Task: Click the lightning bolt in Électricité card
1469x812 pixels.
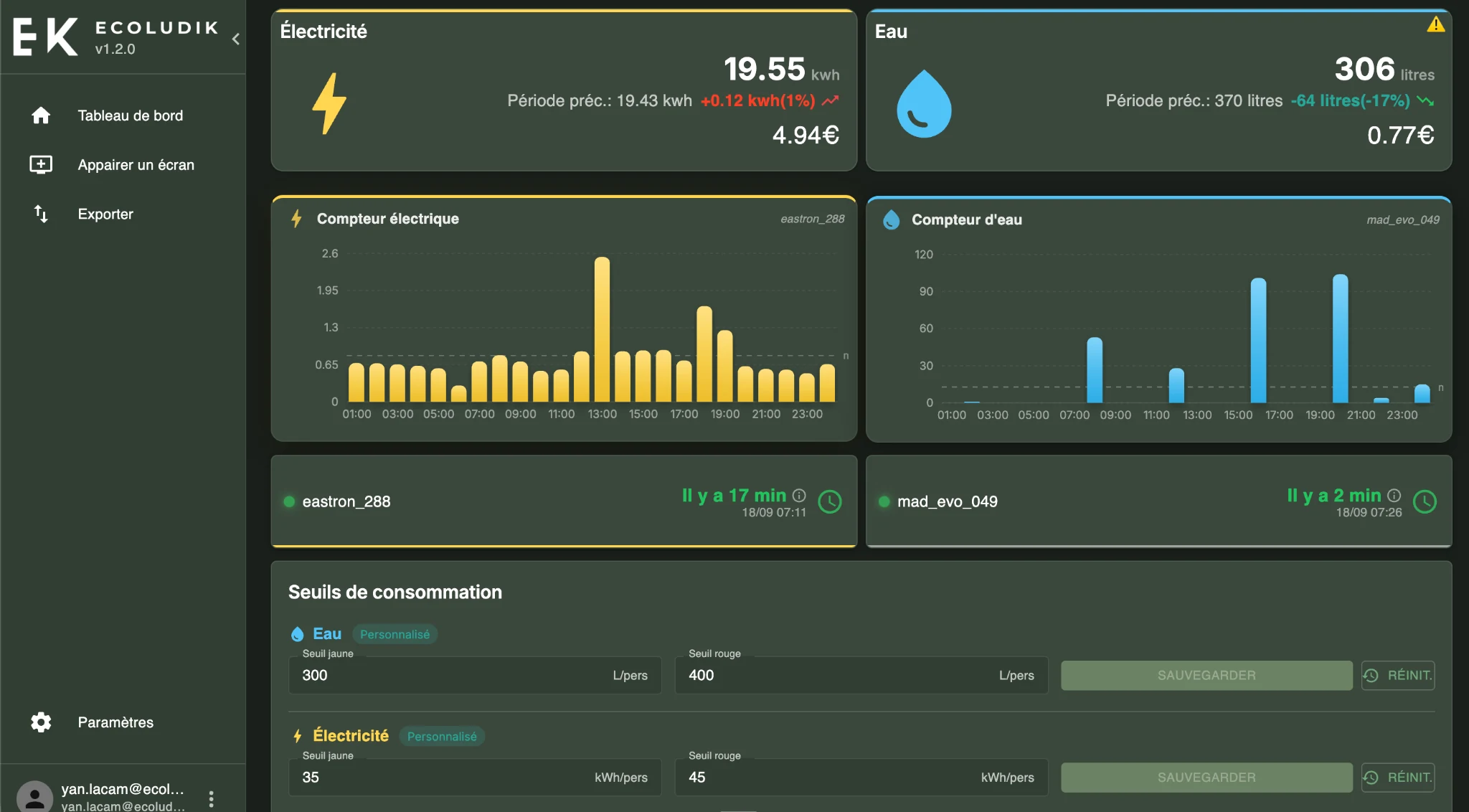Action: (x=329, y=103)
